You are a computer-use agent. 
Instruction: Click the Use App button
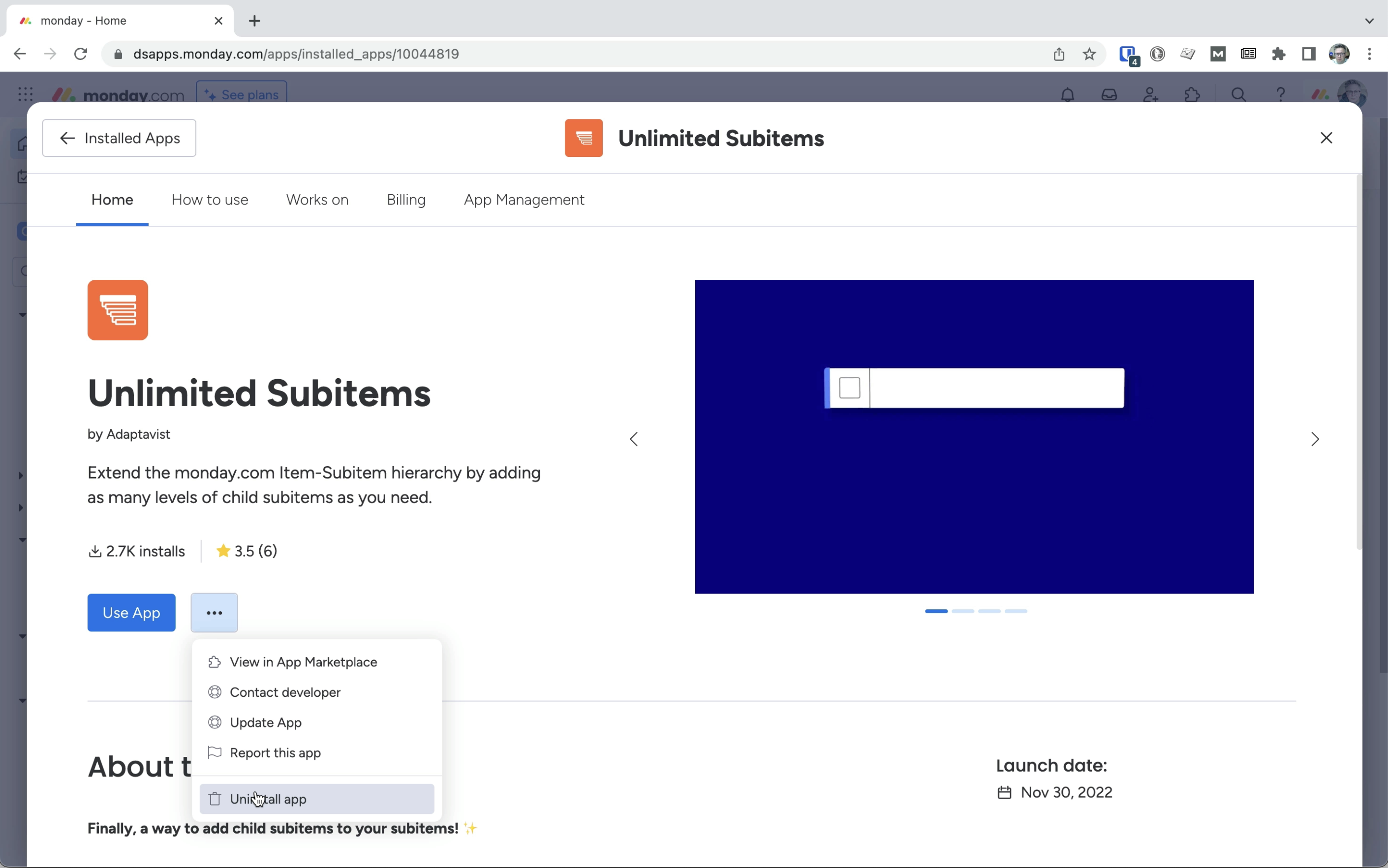pyautogui.click(x=131, y=612)
